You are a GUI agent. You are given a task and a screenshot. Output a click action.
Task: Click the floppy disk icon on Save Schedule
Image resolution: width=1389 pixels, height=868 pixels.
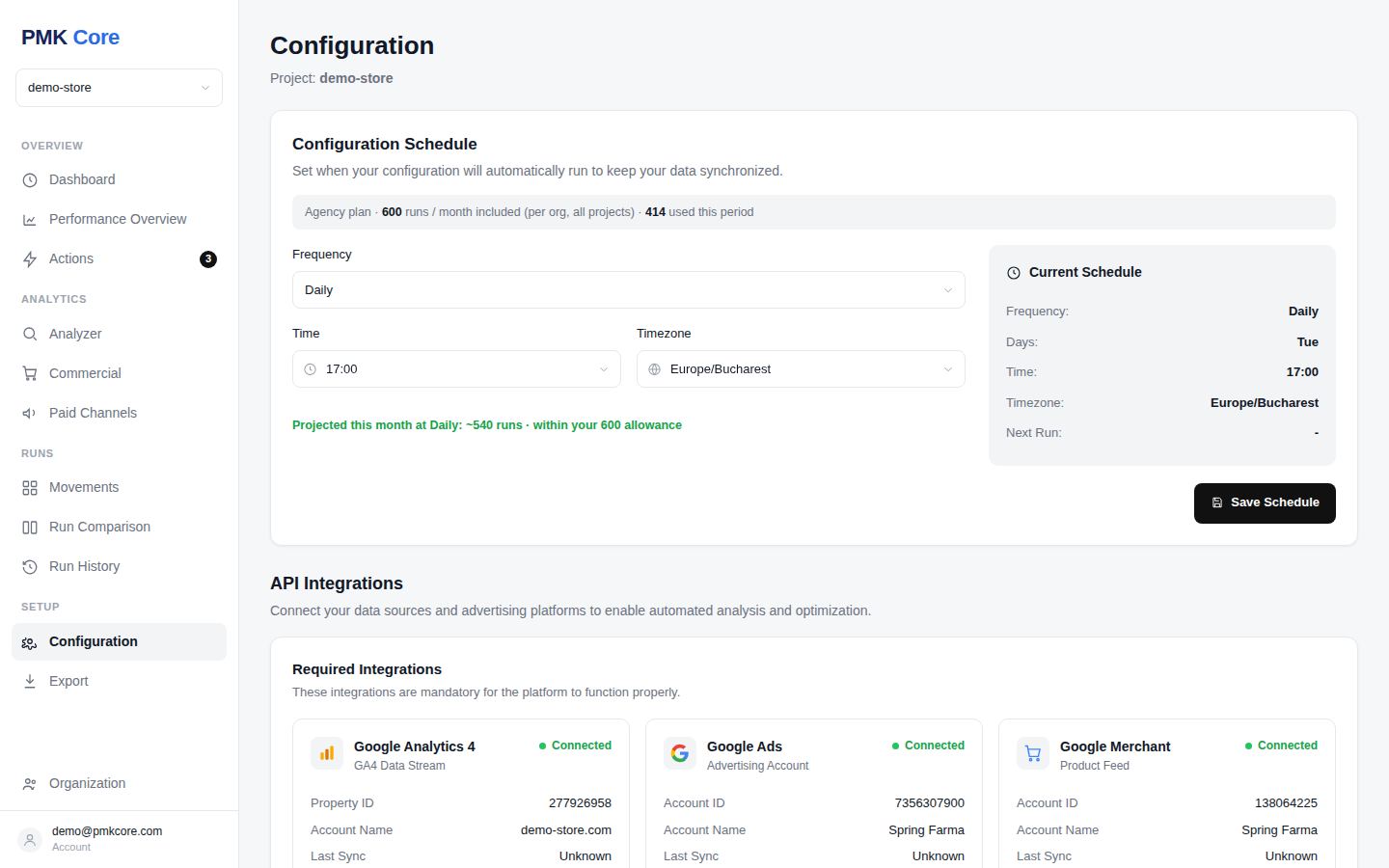pos(1217,502)
